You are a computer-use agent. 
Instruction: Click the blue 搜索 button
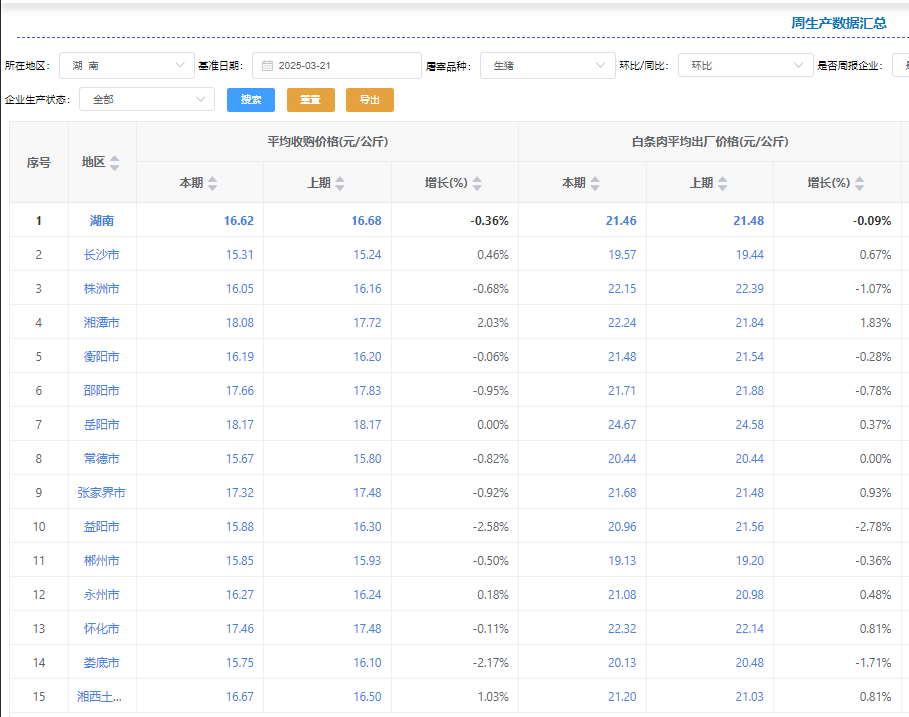pyautogui.click(x=251, y=100)
